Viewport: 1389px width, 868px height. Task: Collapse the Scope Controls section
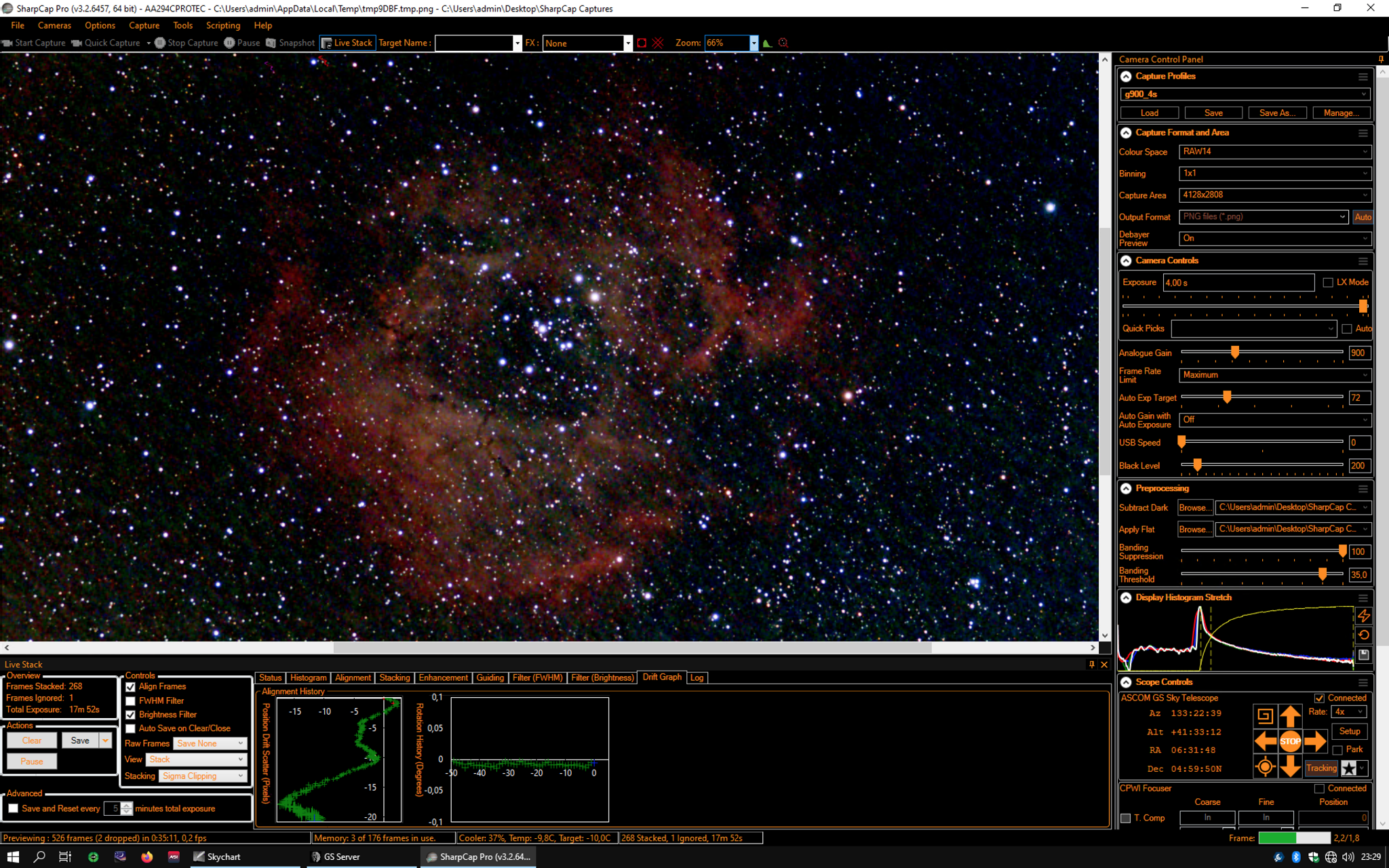(x=1126, y=682)
